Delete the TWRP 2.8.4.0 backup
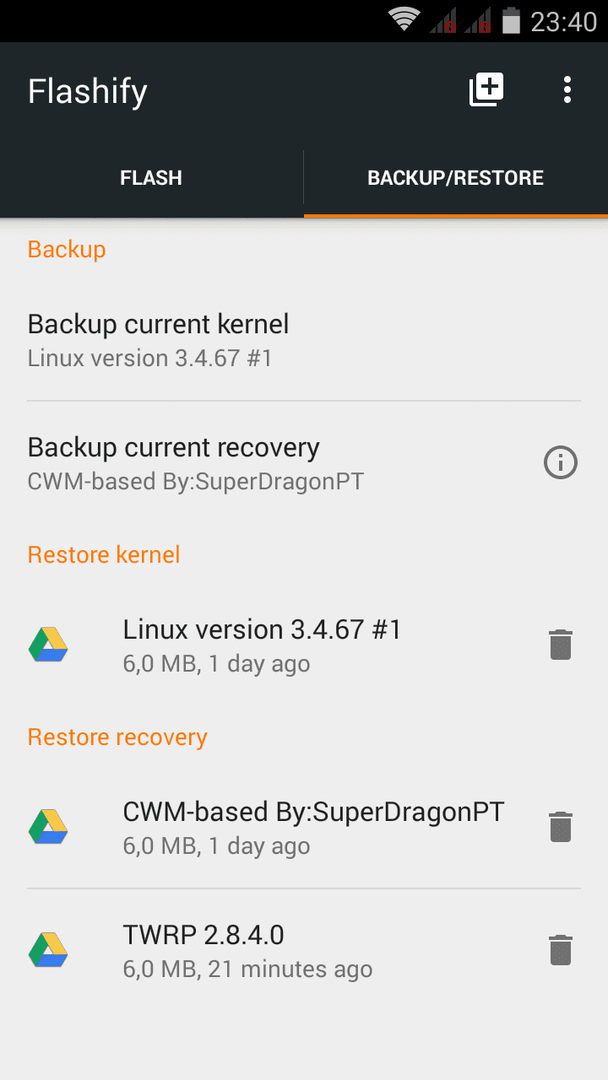This screenshot has height=1080, width=608. pyautogui.click(x=560, y=950)
